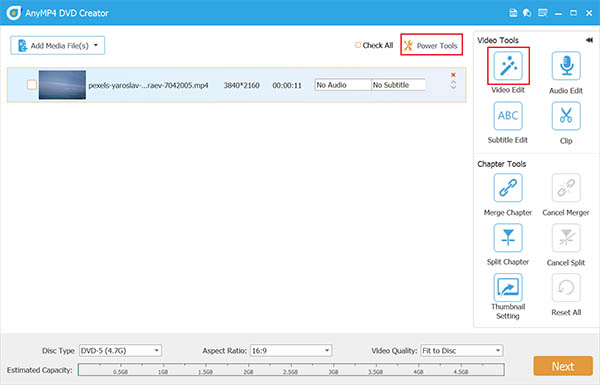Collapse the tools panel with the double arrow
This screenshot has height=385, width=600.
point(589,40)
